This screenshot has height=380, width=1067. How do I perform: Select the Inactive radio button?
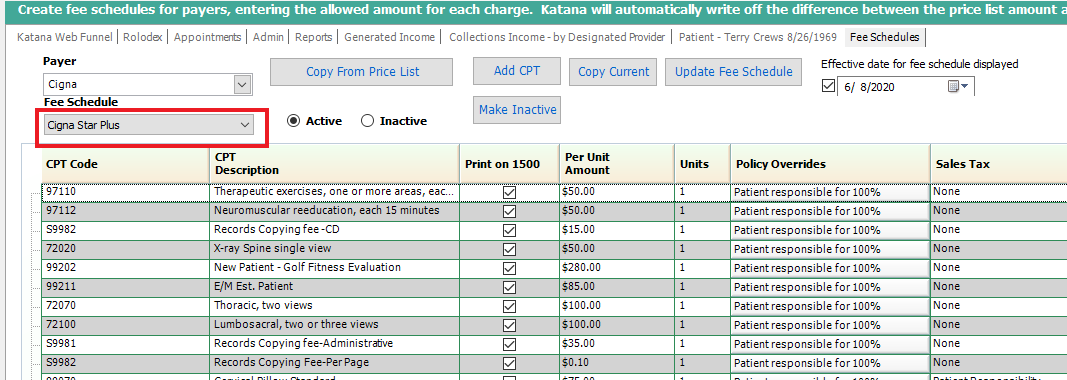[x=367, y=121]
